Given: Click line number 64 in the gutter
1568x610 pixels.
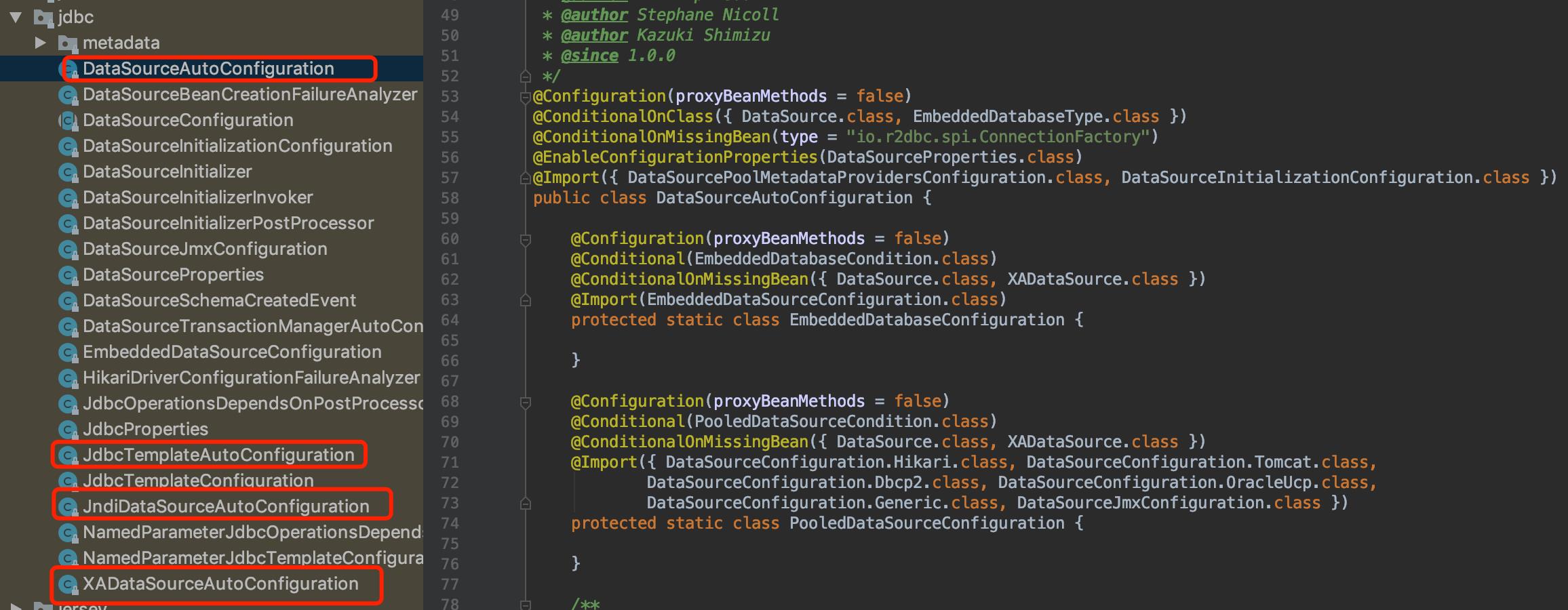Looking at the screenshot, I should pyautogui.click(x=450, y=320).
